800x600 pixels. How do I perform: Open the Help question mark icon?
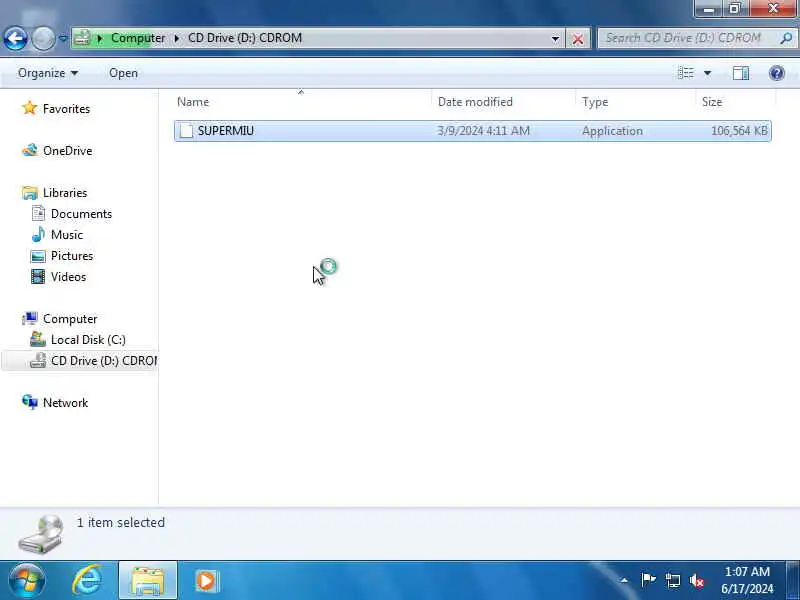tap(777, 73)
